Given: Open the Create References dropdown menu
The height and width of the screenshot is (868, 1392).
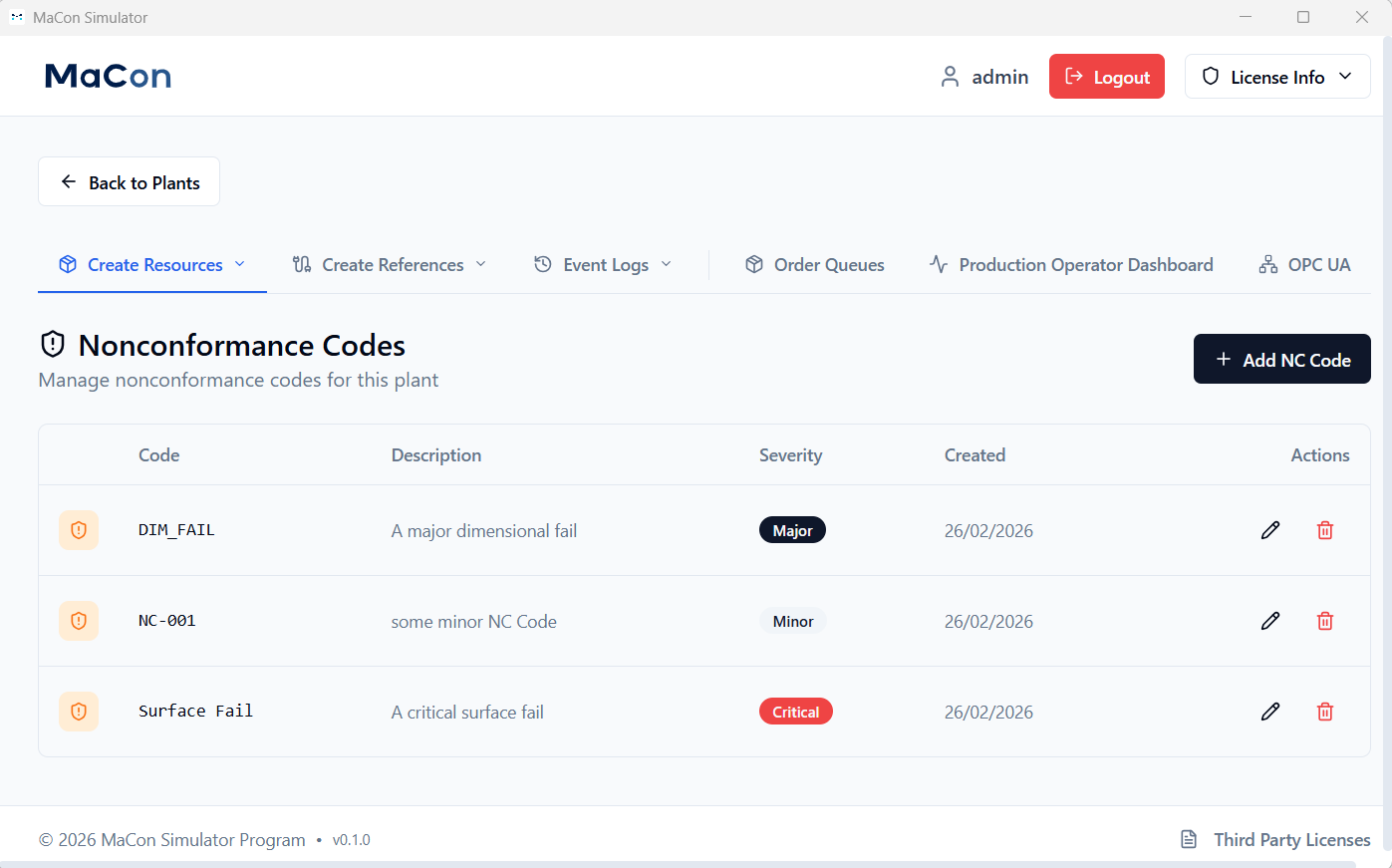Looking at the screenshot, I should point(390,265).
